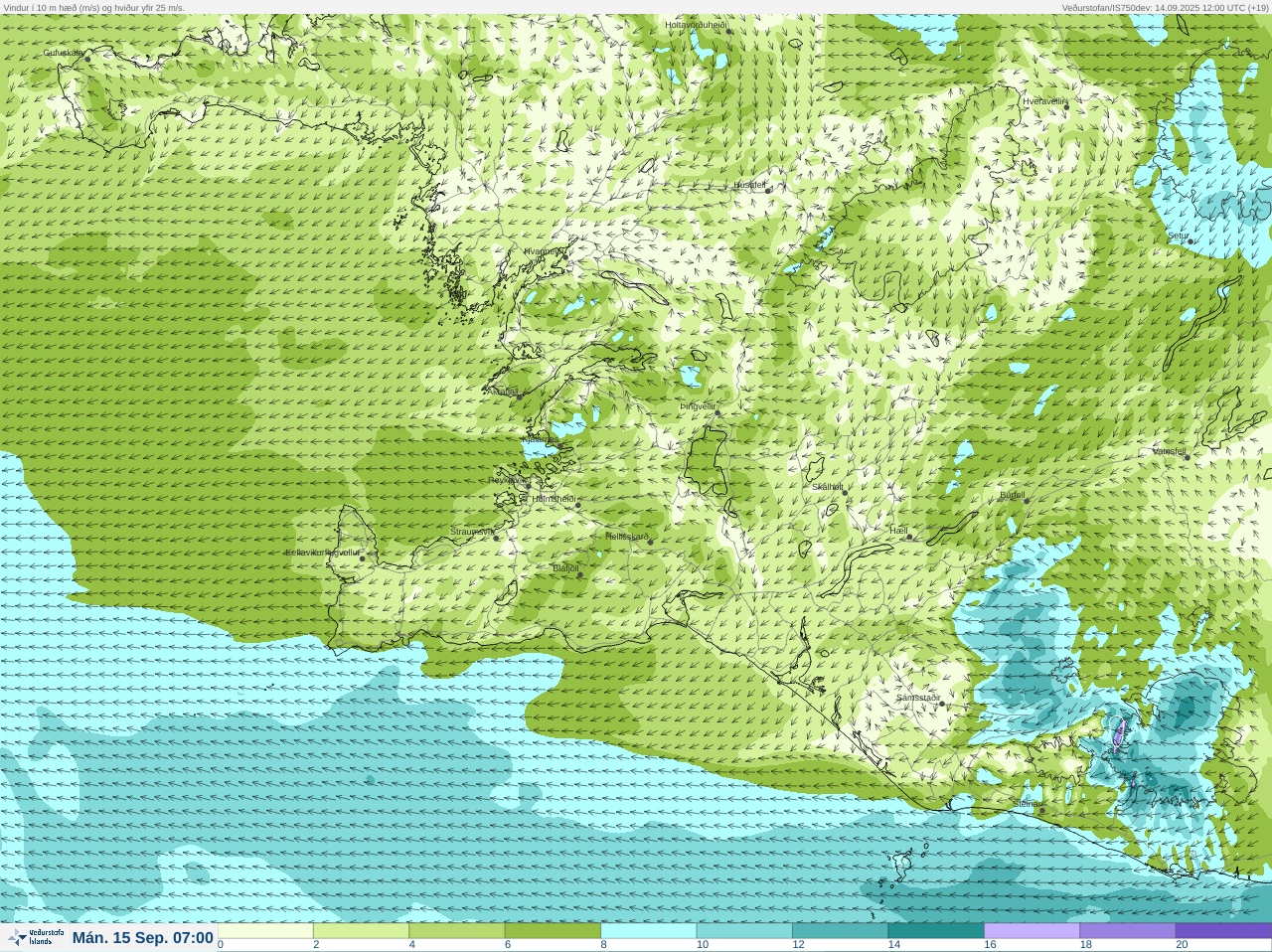This screenshot has height=952, width=1272.
Task: Select the purple 18–20 m/s legend swatch
Action: pyautogui.click(x=1127, y=931)
